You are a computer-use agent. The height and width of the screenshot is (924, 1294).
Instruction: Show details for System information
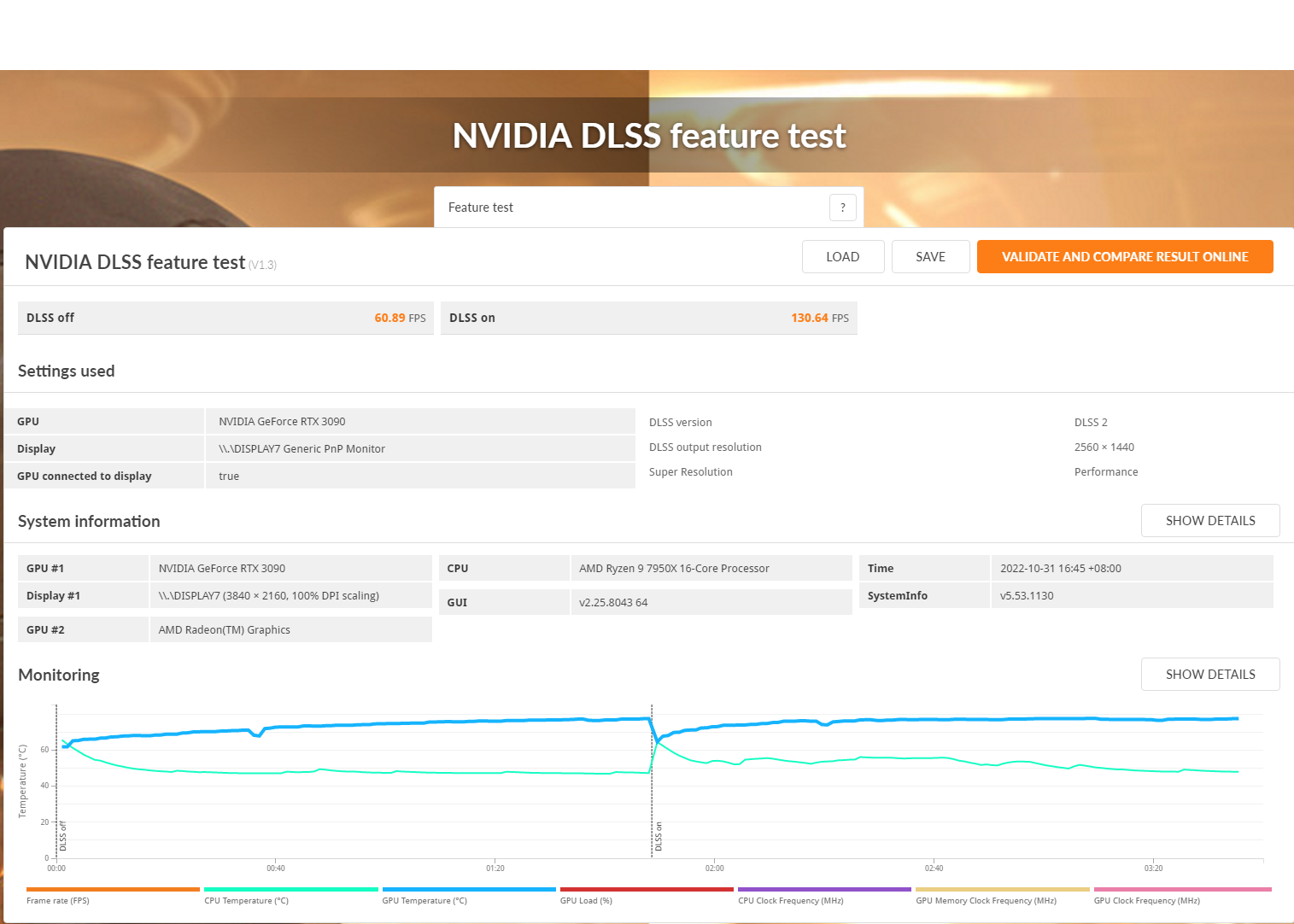[1210, 521]
